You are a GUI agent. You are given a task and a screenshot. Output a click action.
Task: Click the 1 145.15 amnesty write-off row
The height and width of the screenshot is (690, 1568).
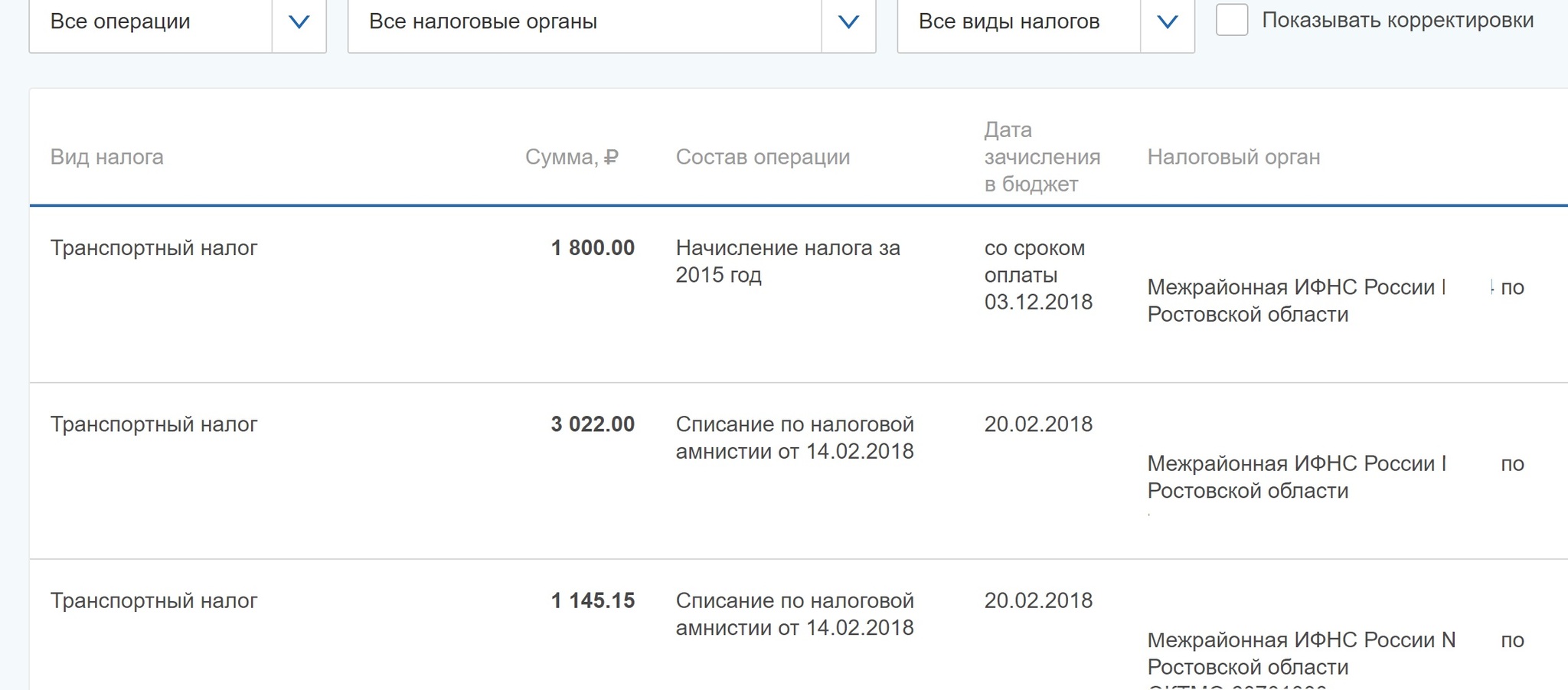point(592,601)
